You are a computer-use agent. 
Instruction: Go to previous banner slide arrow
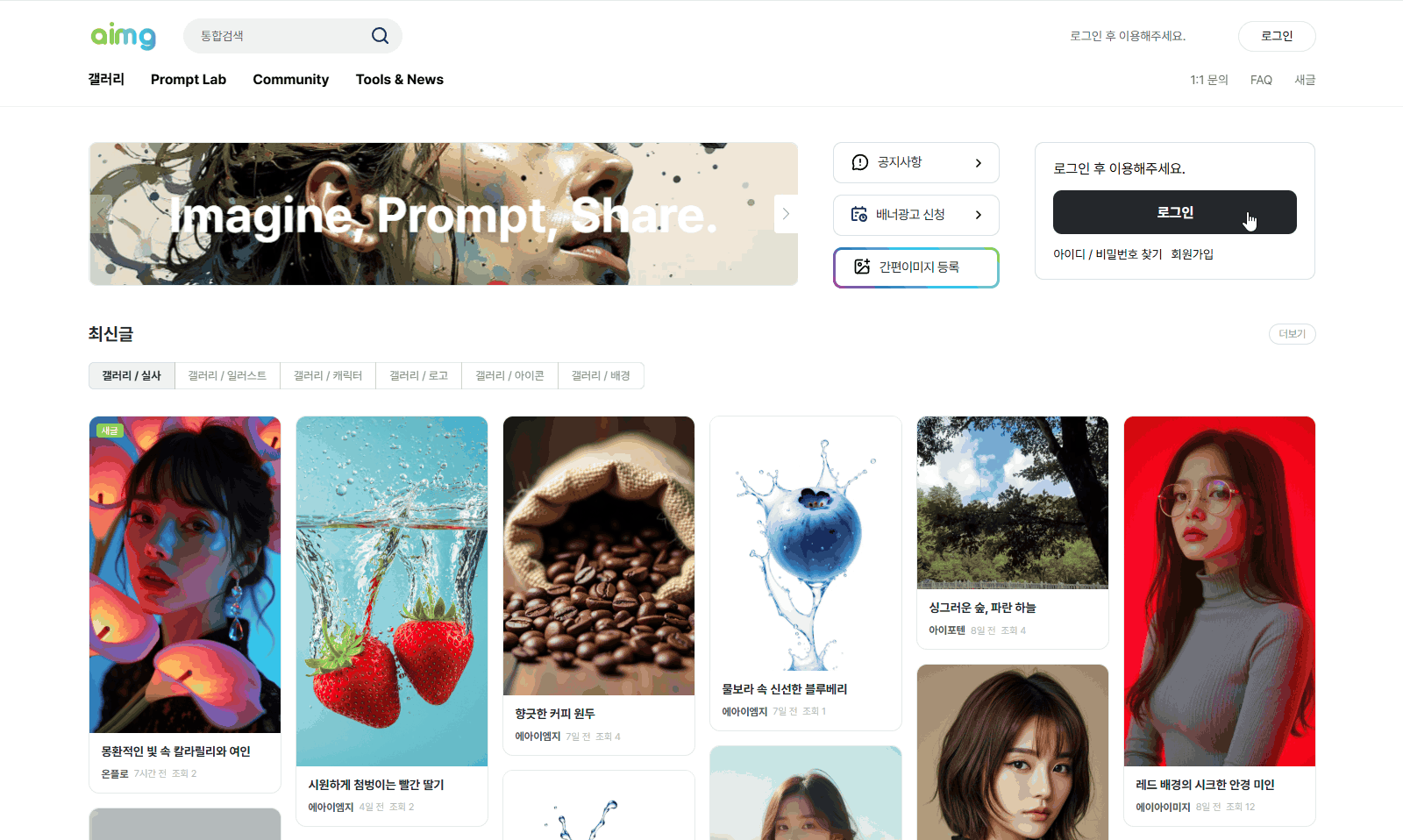(x=102, y=214)
